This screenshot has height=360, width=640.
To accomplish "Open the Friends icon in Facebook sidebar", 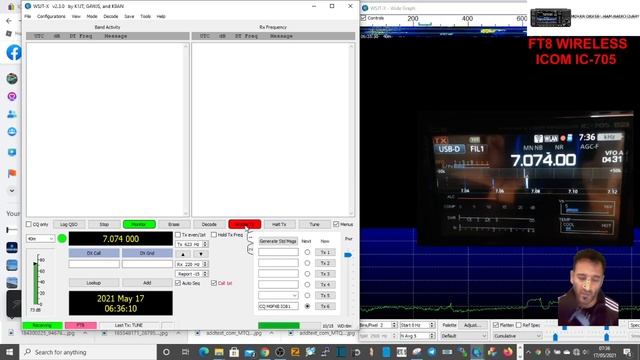I will pos(12,114).
